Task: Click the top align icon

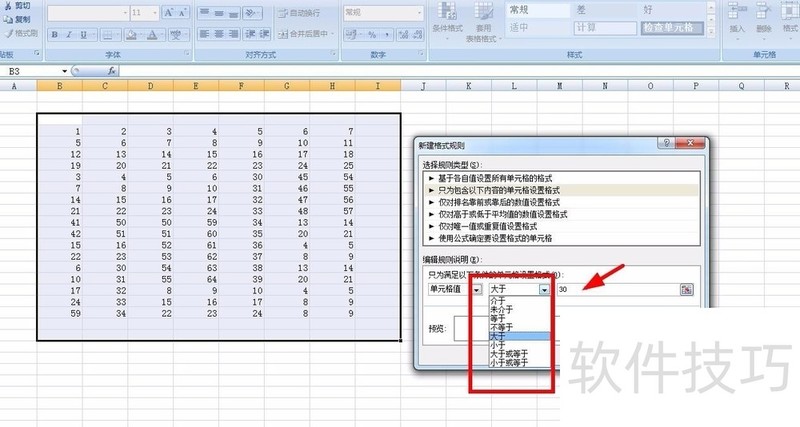Action: click(204, 13)
